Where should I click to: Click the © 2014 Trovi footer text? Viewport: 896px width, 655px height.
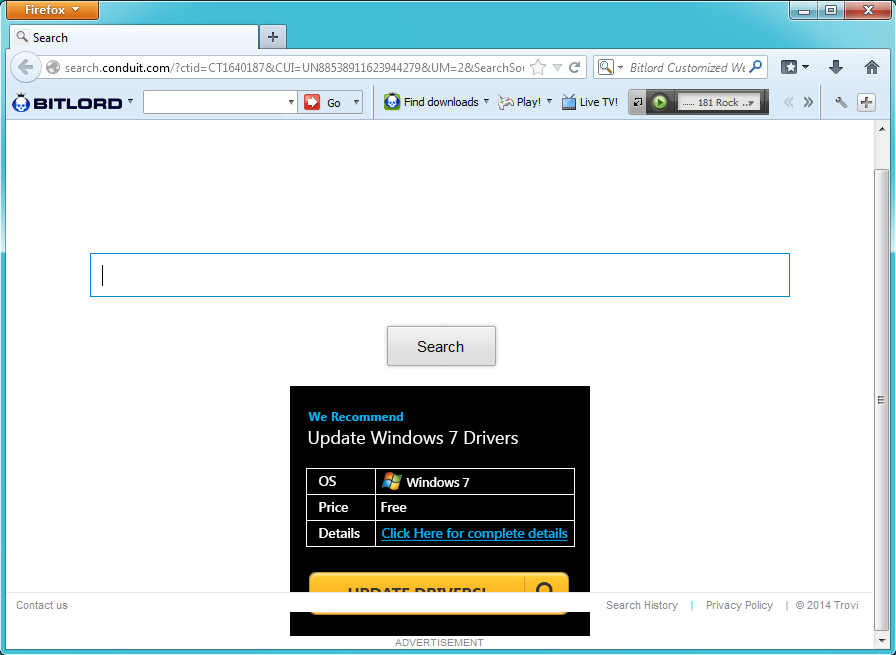(x=827, y=605)
